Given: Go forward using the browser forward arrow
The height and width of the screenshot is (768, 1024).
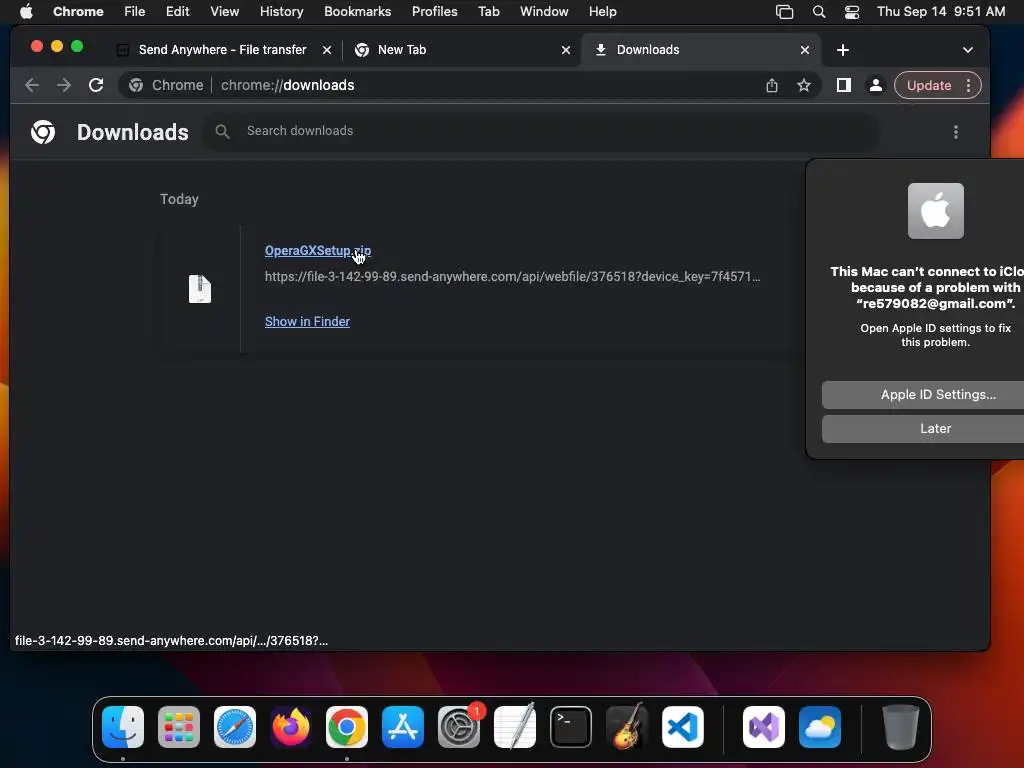Looking at the screenshot, I should point(63,86).
